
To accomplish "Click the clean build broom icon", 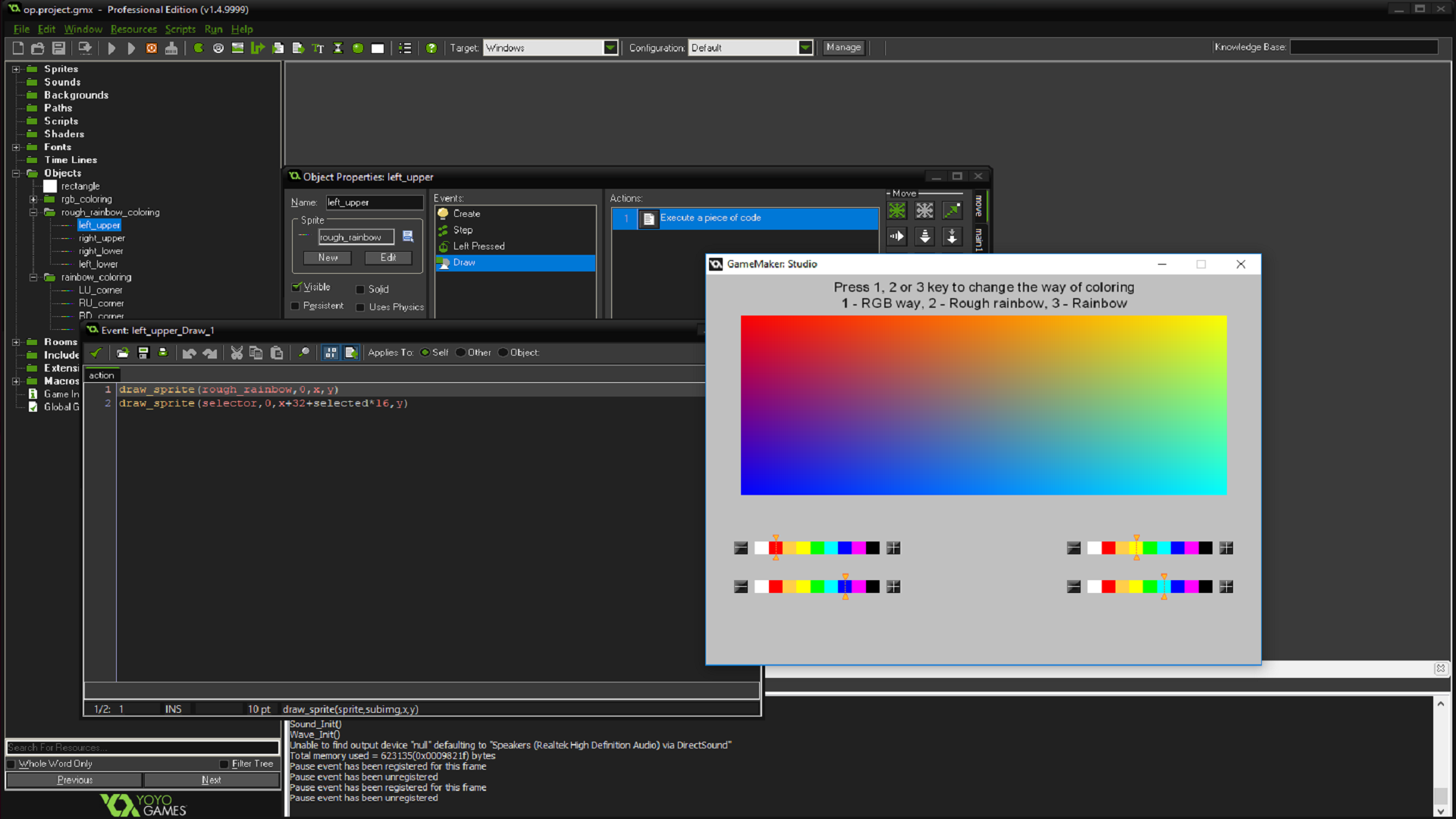I will [171, 48].
